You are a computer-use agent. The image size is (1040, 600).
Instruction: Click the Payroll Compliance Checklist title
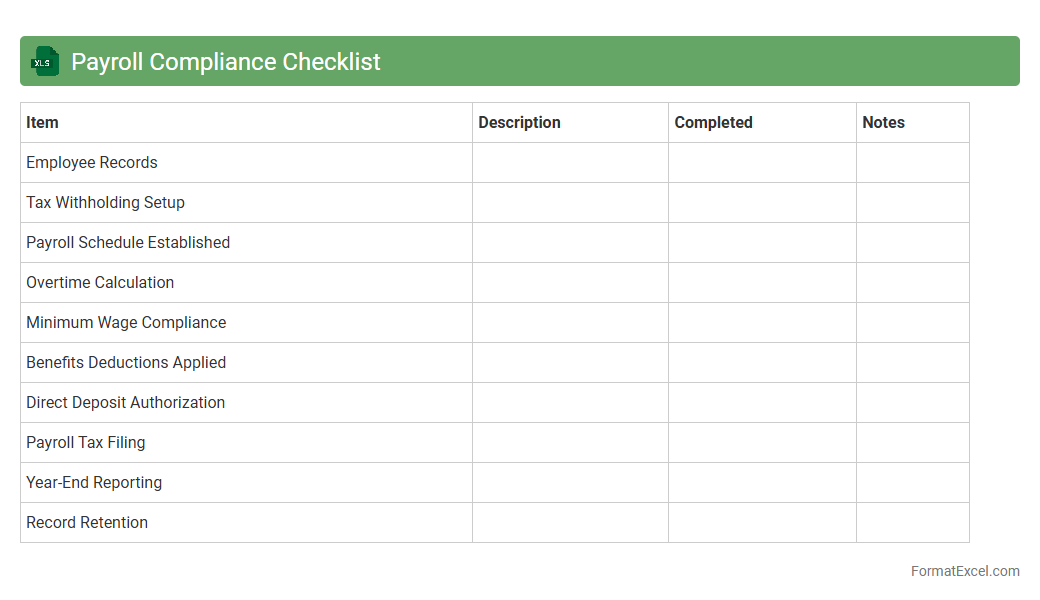point(226,62)
